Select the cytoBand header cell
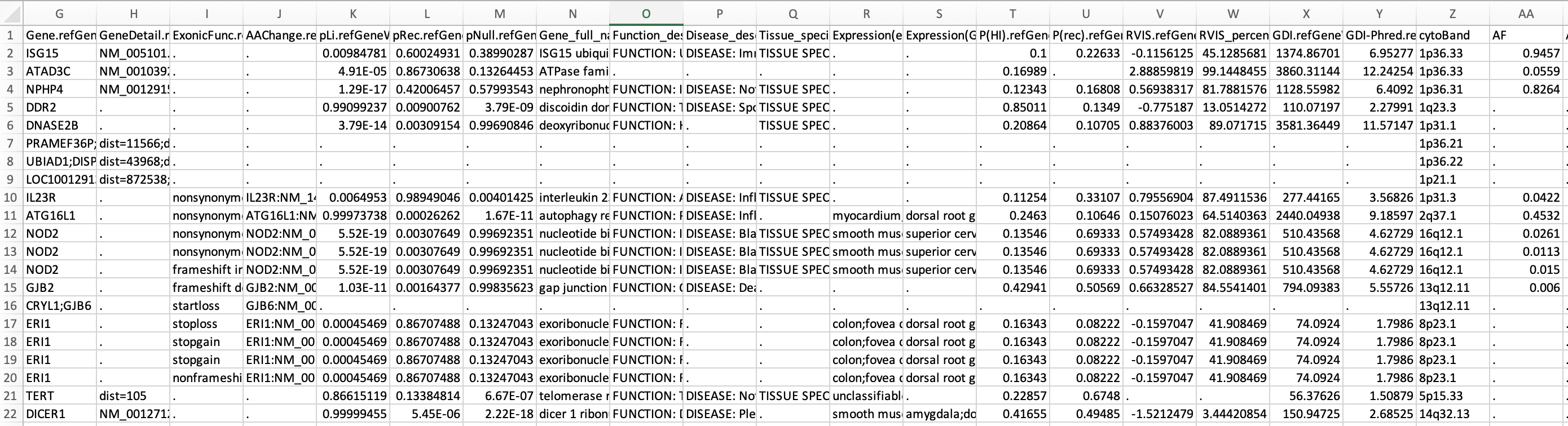Image resolution: width=1568 pixels, height=426 pixels. click(1453, 35)
